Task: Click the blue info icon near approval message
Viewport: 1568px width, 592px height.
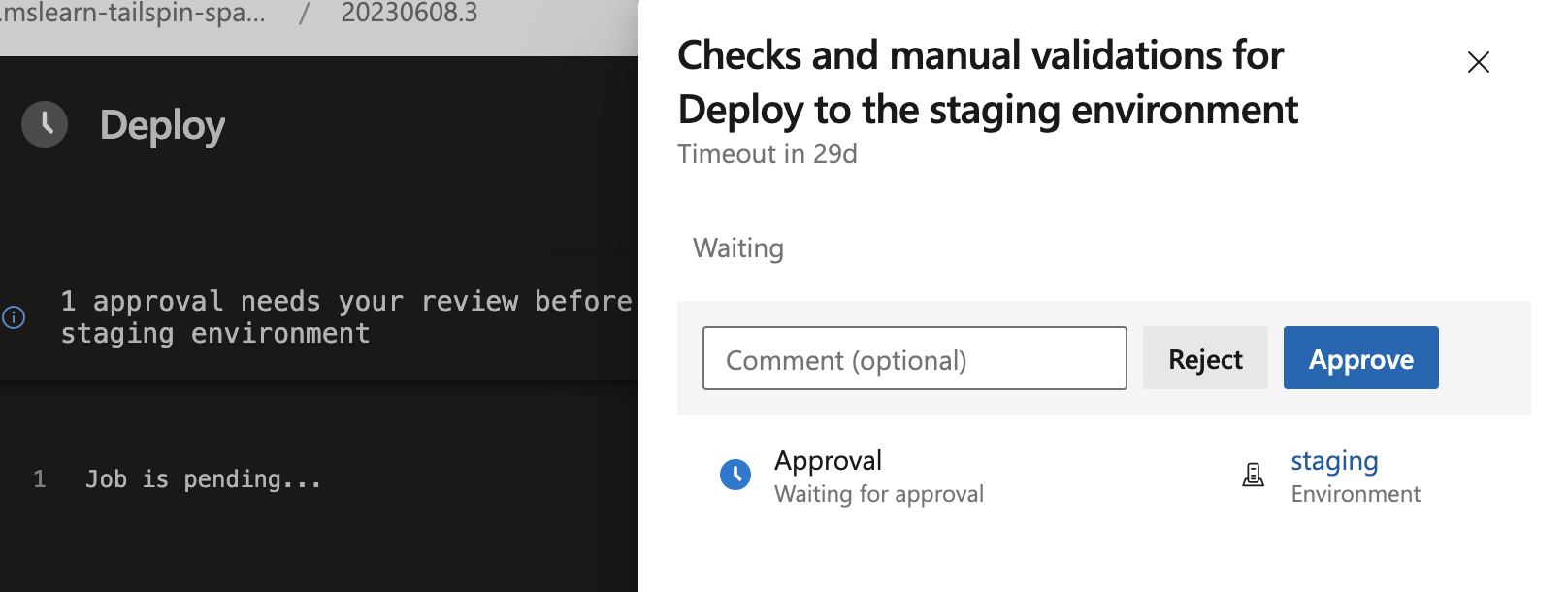Action: (14, 317)
